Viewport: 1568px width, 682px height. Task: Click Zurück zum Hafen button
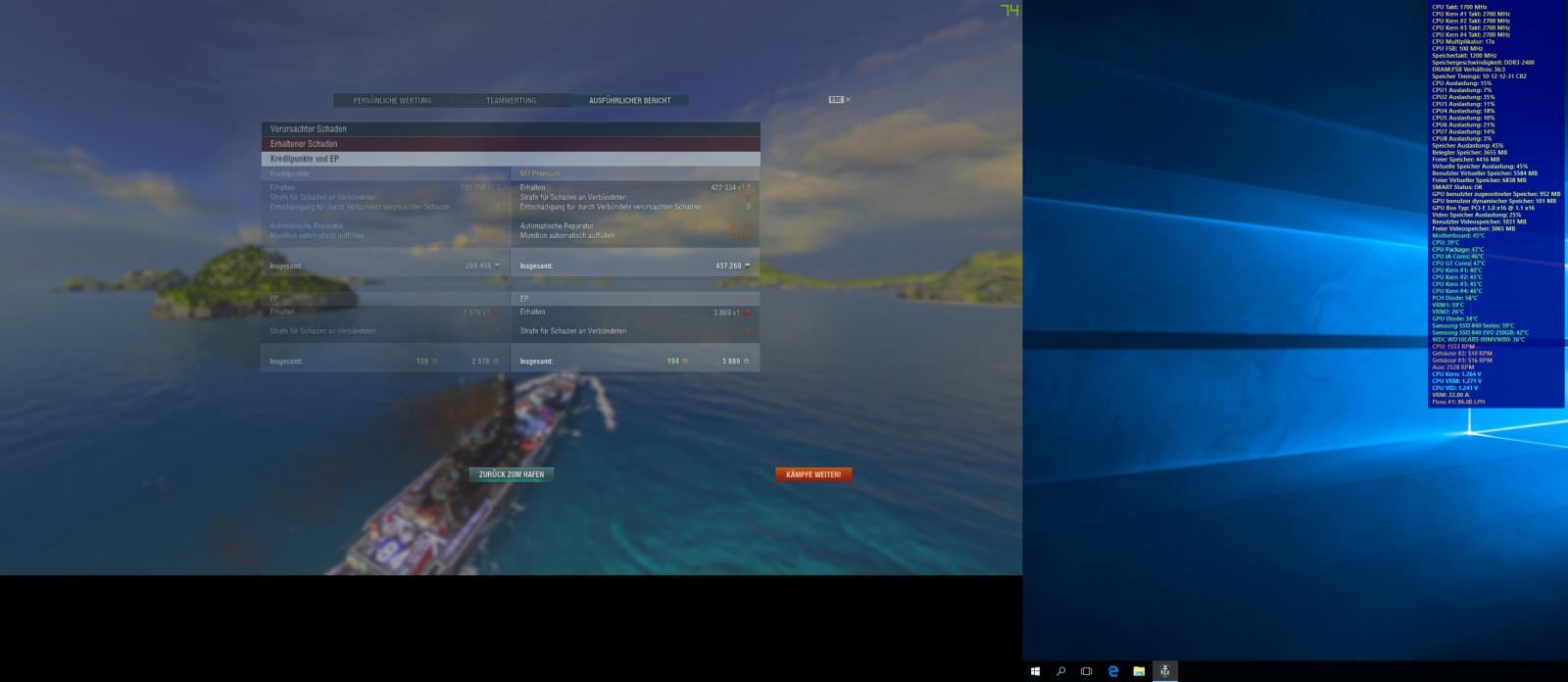tap(512, 474)
